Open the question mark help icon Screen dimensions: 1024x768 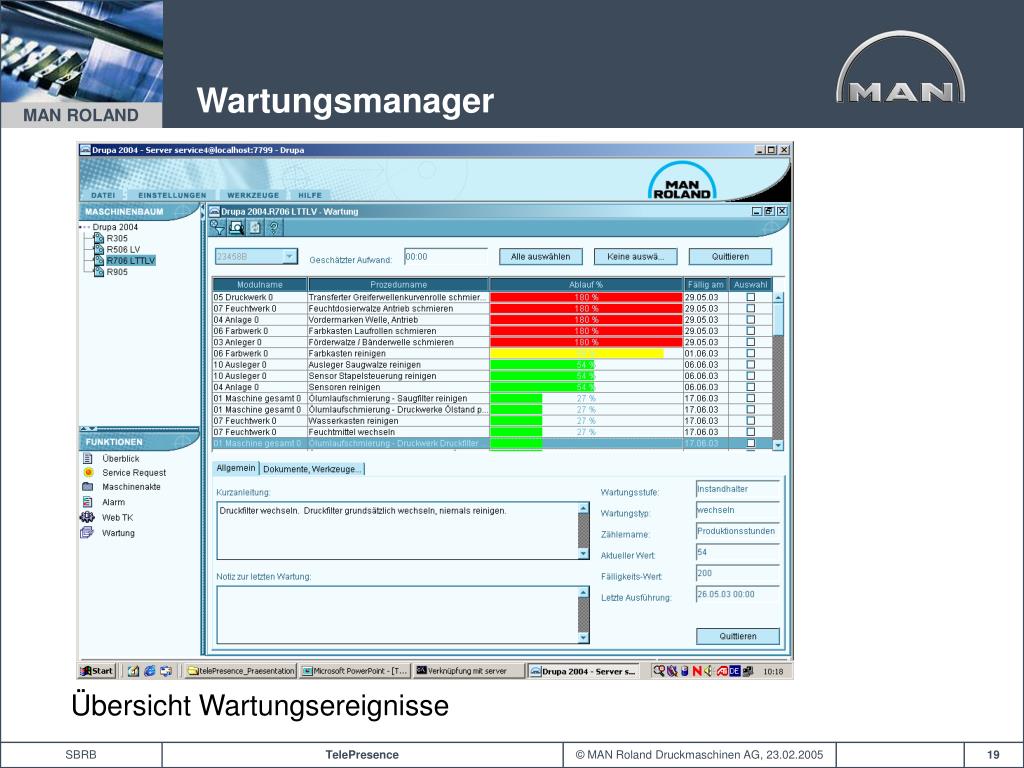pyautogui.click(x=274, y=227)
